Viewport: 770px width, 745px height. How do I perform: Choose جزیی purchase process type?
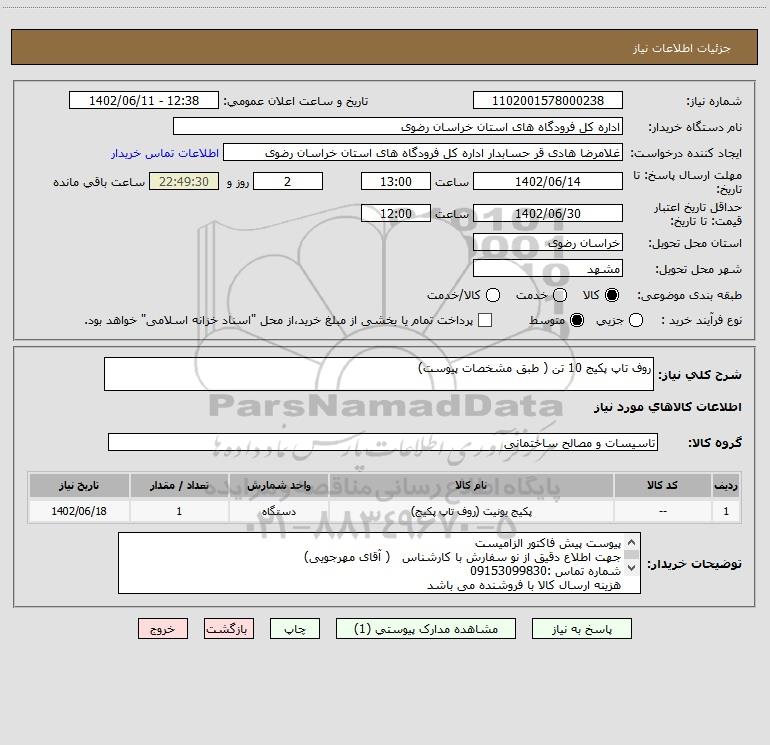click(x=635, y=320)
